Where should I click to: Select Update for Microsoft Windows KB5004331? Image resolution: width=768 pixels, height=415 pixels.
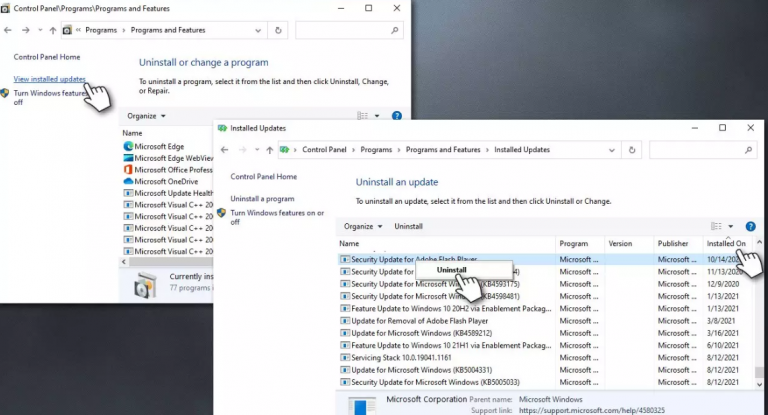pyautogui.click(x=545, y=370)
